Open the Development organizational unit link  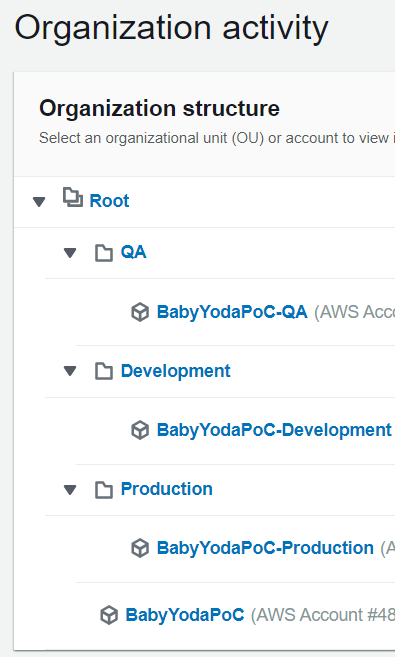point(176,372)
